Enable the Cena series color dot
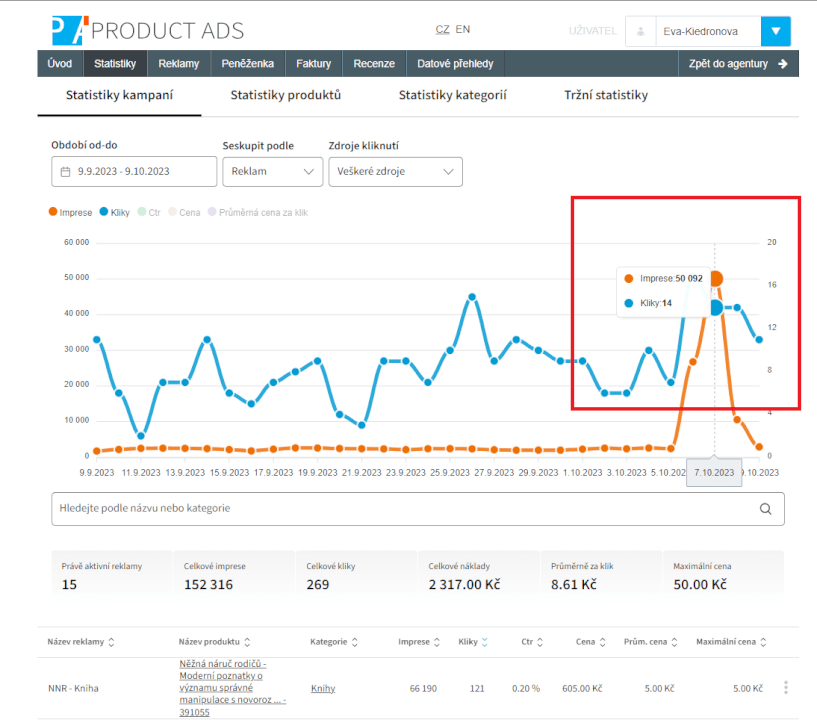 click(172, 213)
